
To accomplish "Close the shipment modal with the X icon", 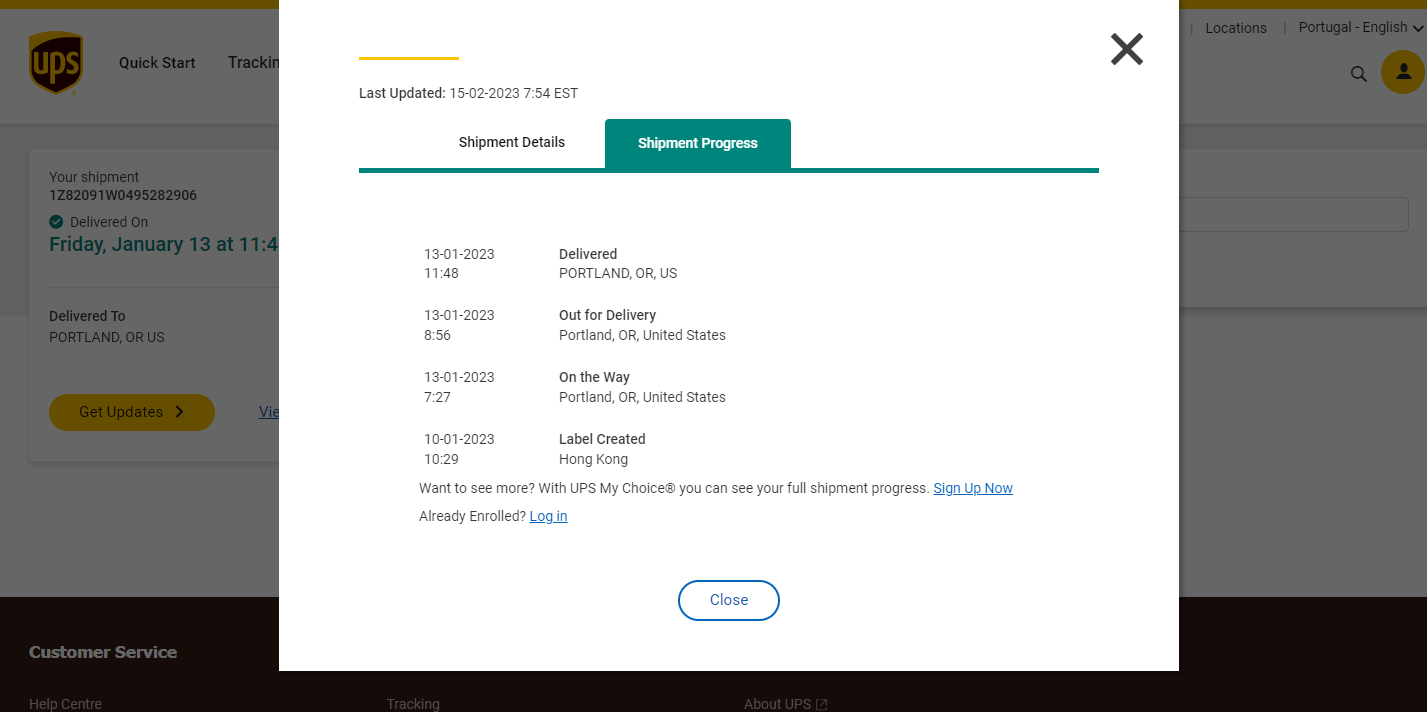I will (x=1127, y=49).
